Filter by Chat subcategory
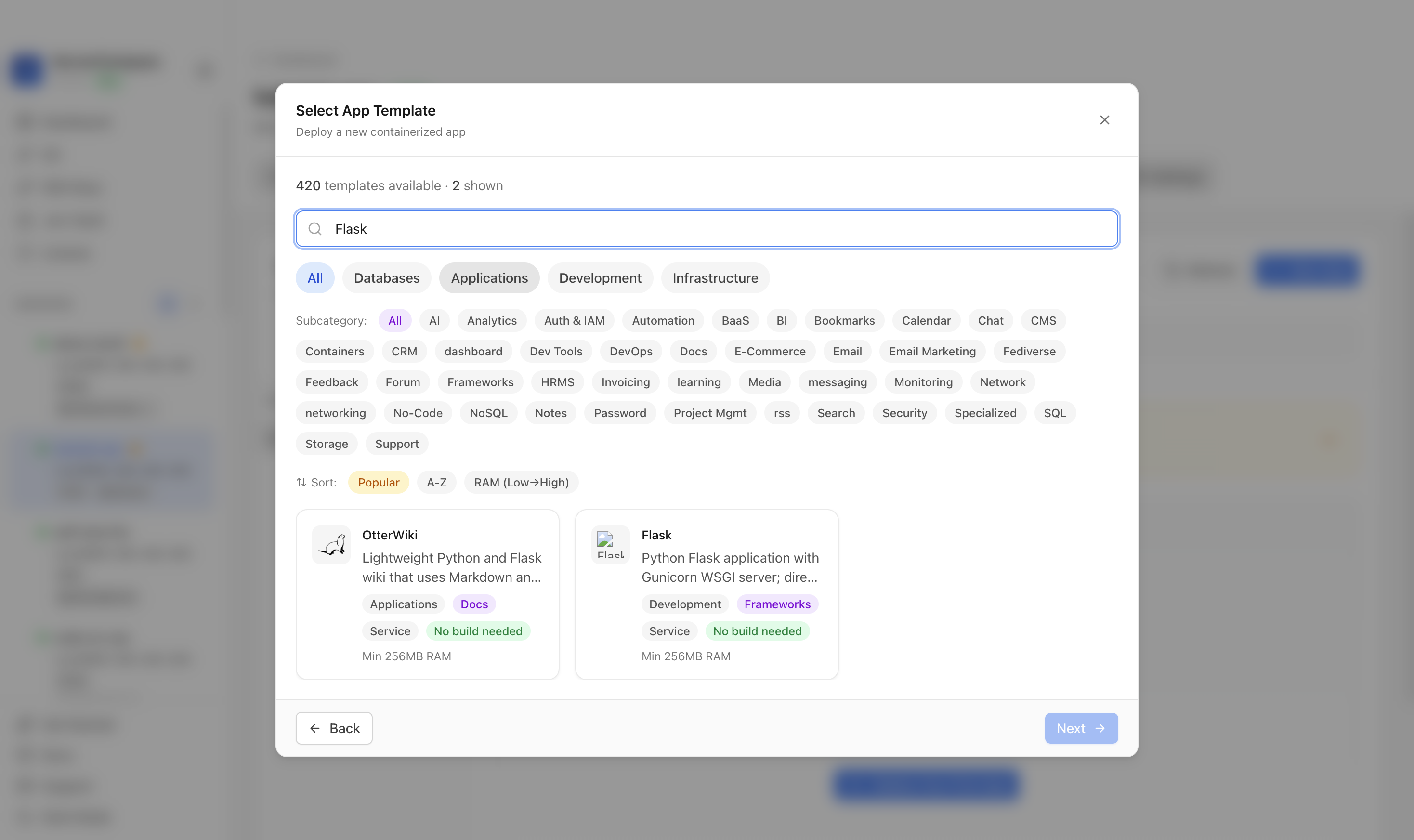This screenshot has height=840, width=1414. (990, 320)
